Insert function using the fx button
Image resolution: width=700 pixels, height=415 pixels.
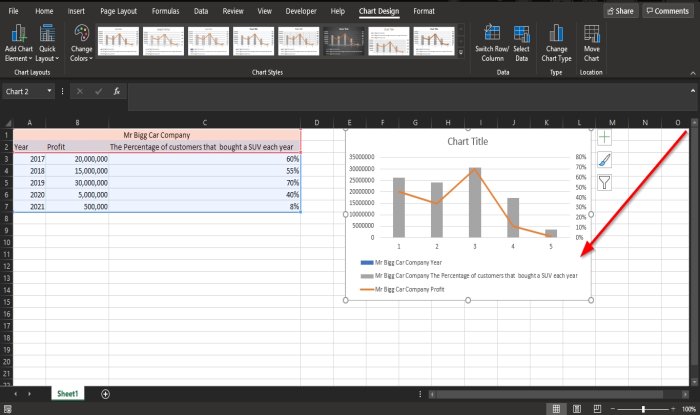pos(117,91)
